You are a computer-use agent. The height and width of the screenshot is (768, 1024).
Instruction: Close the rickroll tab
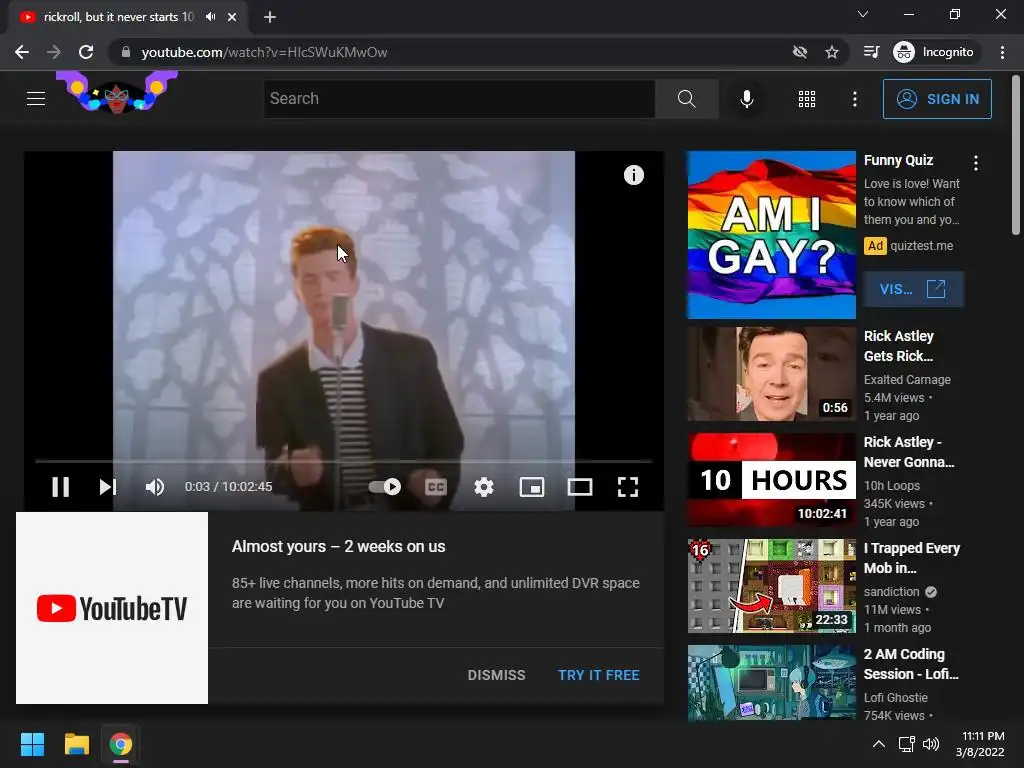click(232, 17)
